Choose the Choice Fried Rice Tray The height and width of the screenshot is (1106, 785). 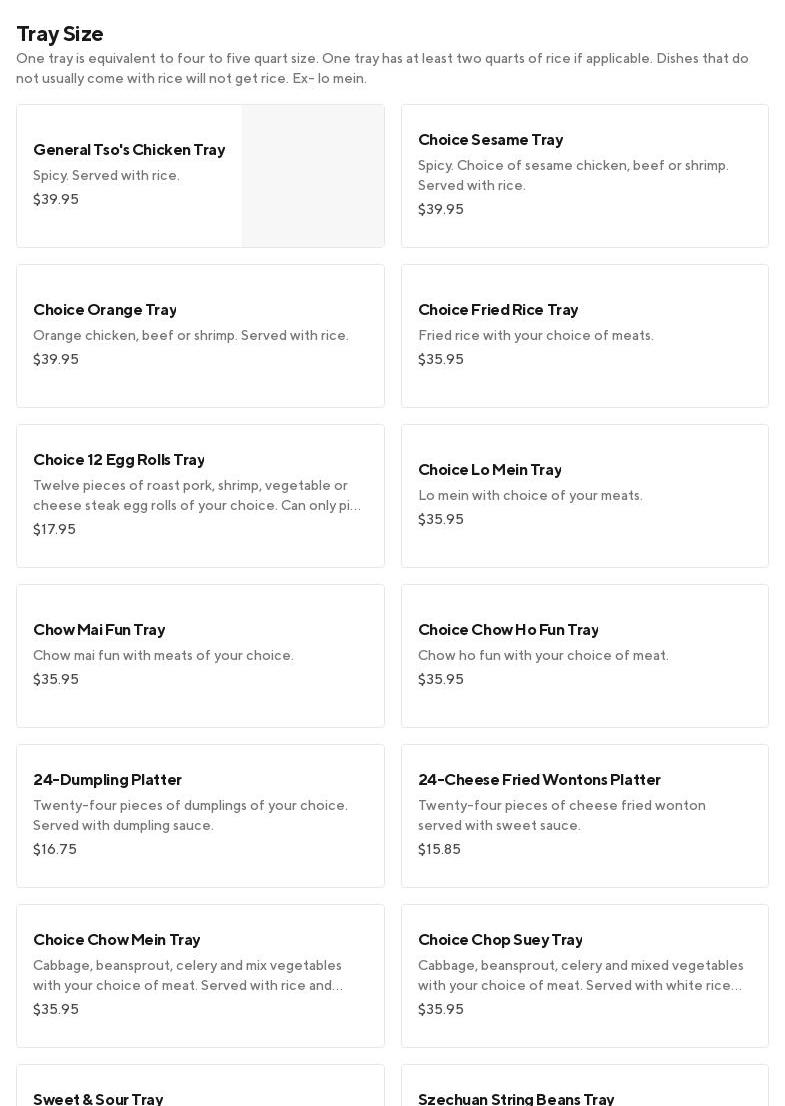click(x=584, y=336)
